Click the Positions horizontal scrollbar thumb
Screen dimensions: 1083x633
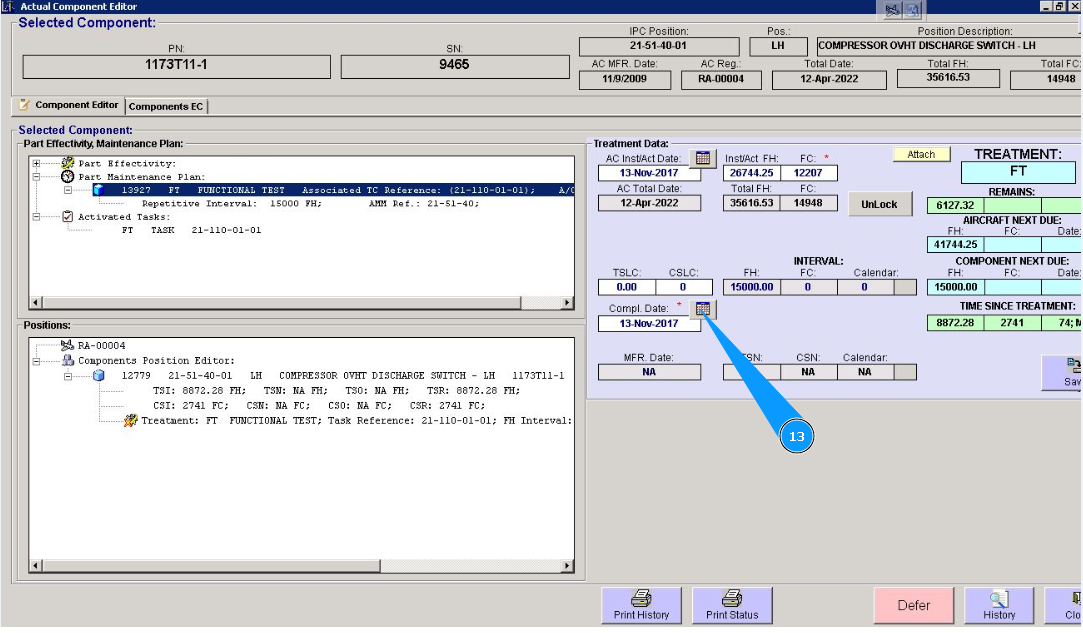211,566
